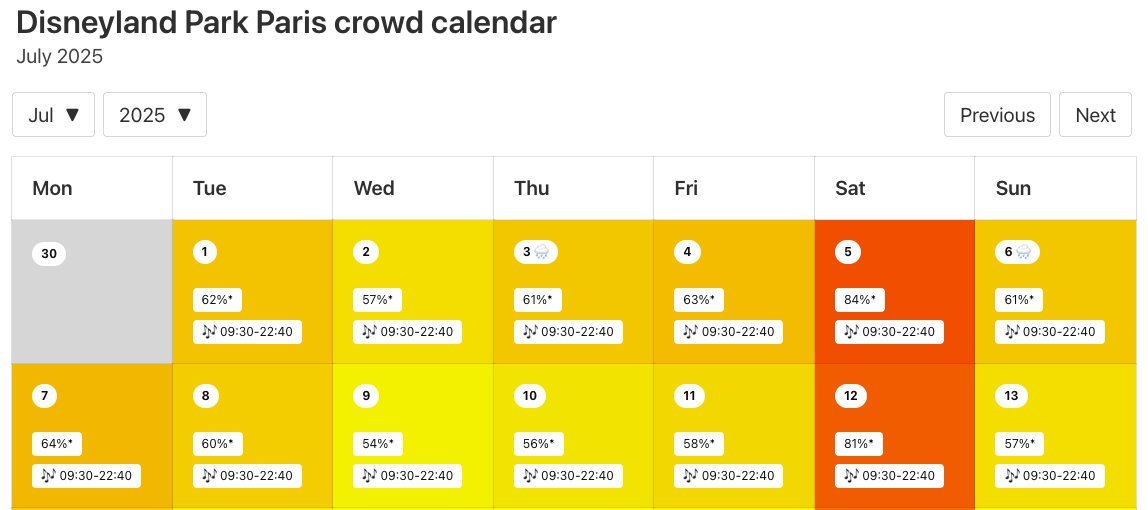Click the rain cloud icon on July 3
This screenshot has height=510, width=1148.
(541, 253)
